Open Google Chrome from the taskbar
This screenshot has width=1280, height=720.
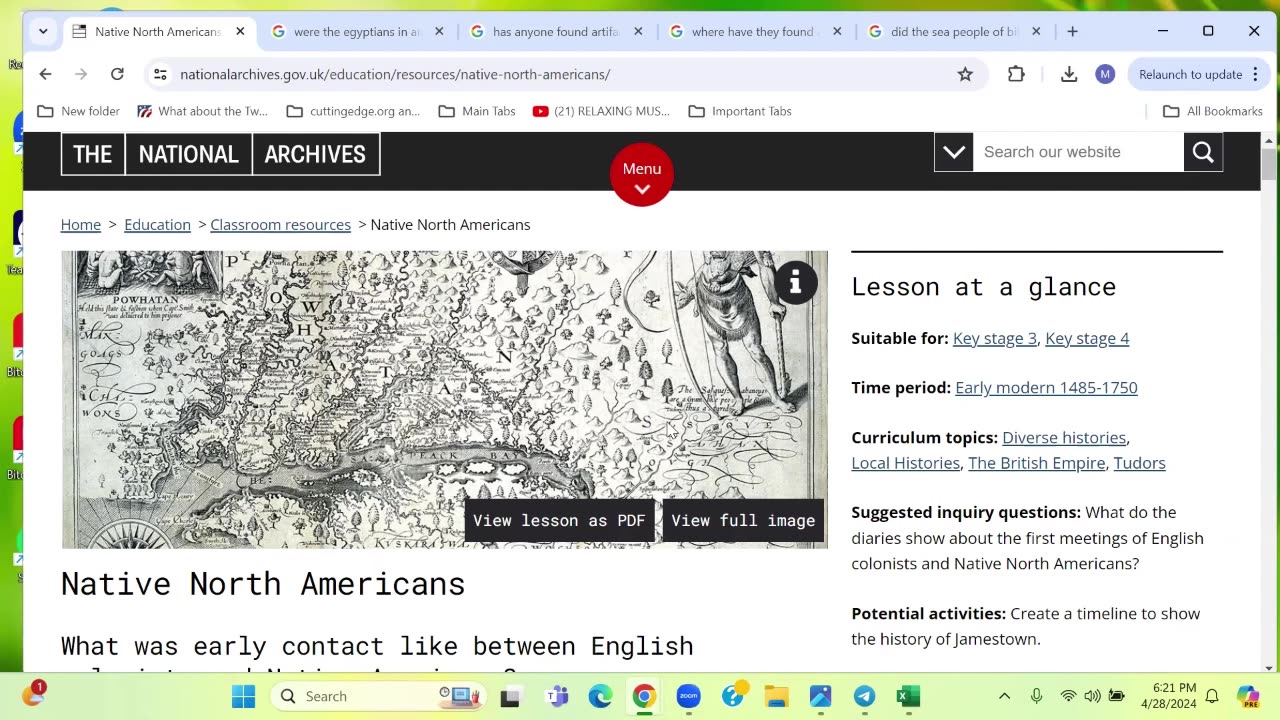644,696
